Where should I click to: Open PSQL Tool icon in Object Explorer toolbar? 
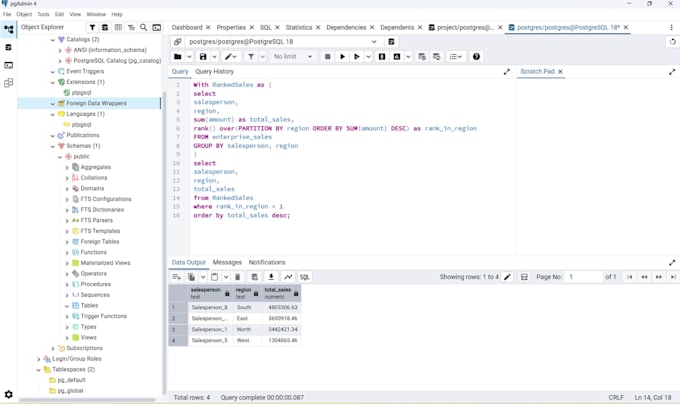pyautogui.click(x=157, y=27)
